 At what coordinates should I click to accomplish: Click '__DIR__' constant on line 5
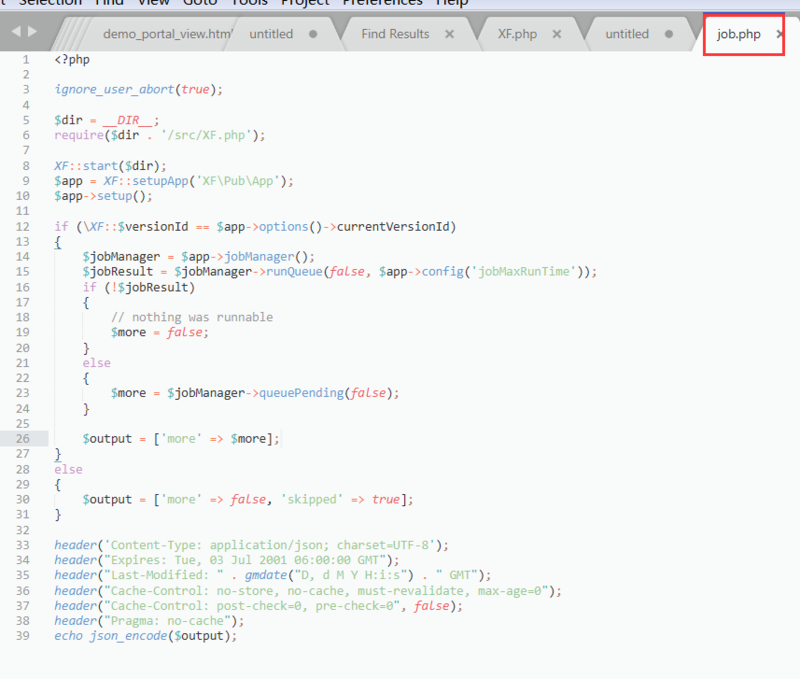click(x=128, y=120)
